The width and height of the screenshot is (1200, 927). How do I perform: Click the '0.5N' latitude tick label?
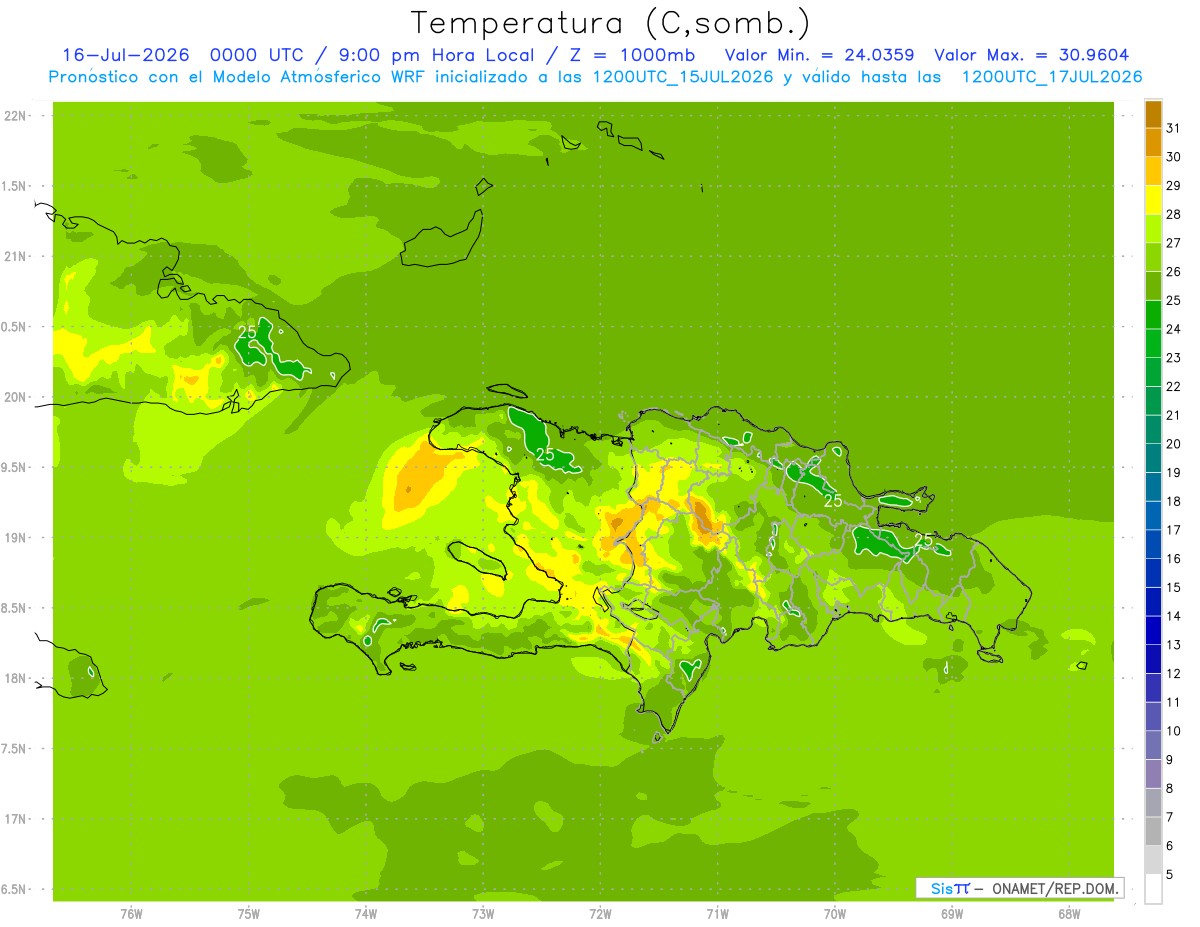15,327
